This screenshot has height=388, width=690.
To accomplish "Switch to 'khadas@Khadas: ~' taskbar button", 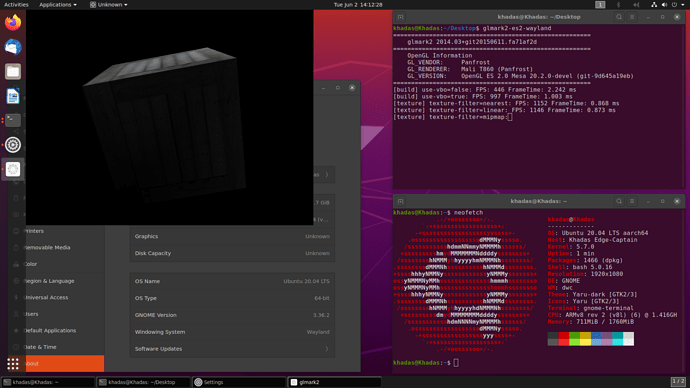I will pos(48,382).
